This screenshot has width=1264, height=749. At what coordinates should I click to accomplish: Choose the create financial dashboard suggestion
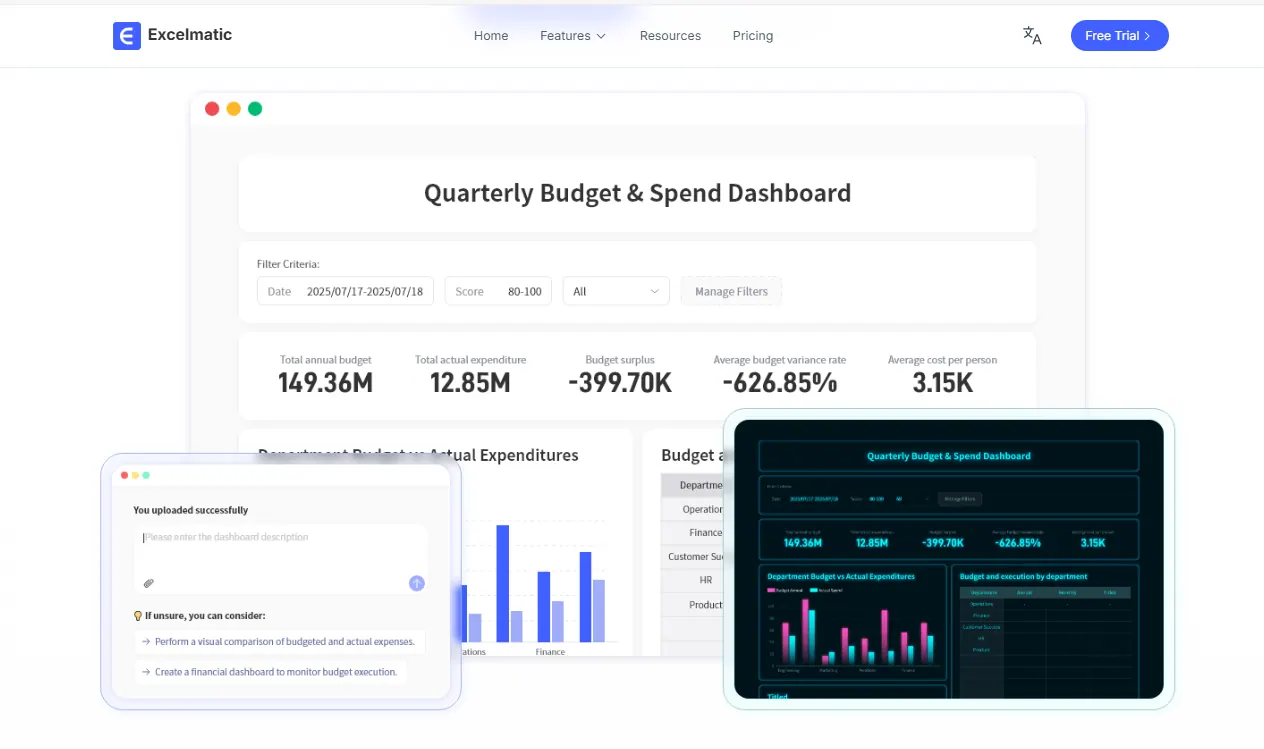(275, 672)
